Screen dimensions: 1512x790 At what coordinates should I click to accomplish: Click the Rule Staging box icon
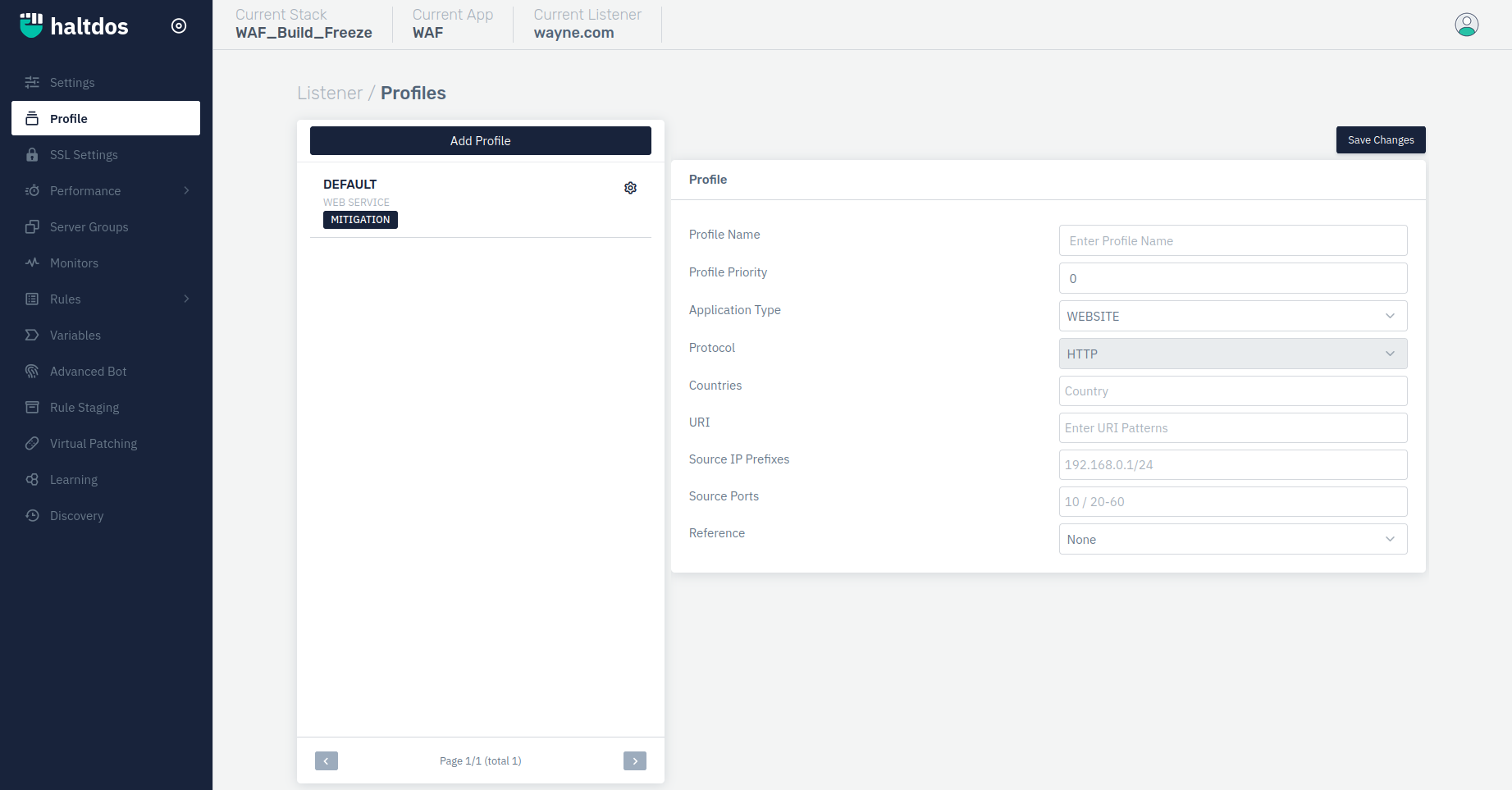(32, 407)
